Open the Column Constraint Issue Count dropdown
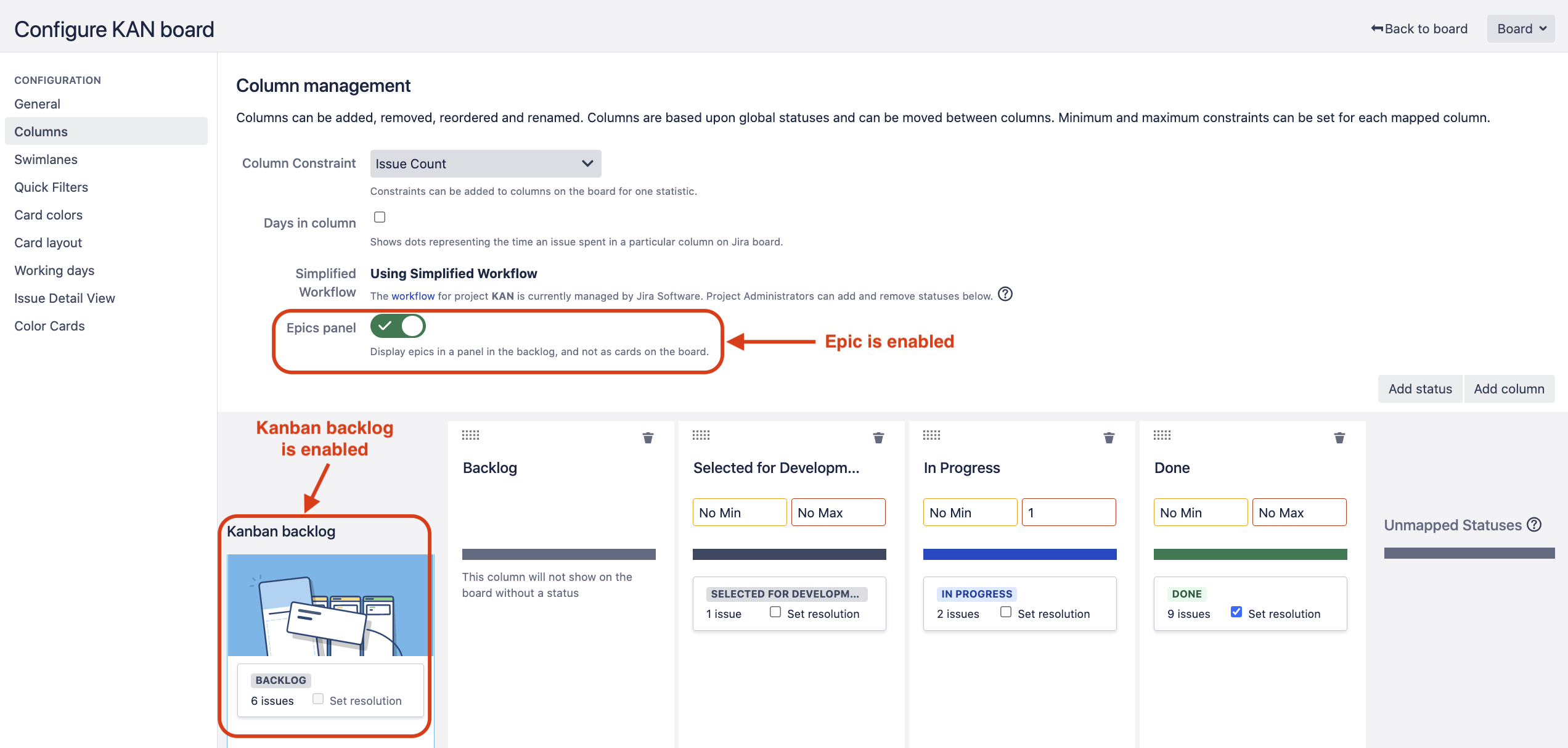1568x748 pixels. point(485,163)
